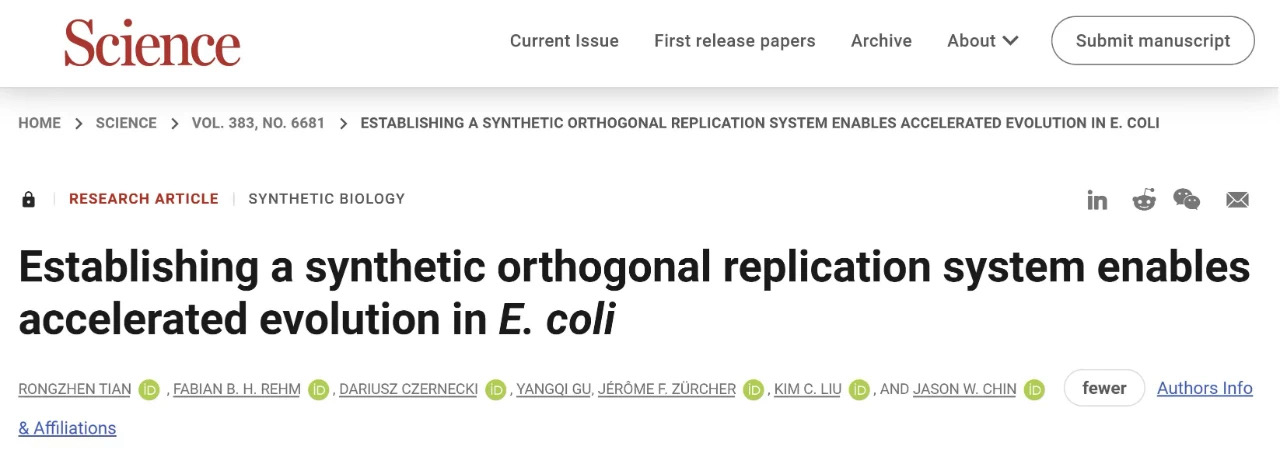1280x474 pixels.
Task: Go to HOME breadcrumb
Action: point(39,123)
